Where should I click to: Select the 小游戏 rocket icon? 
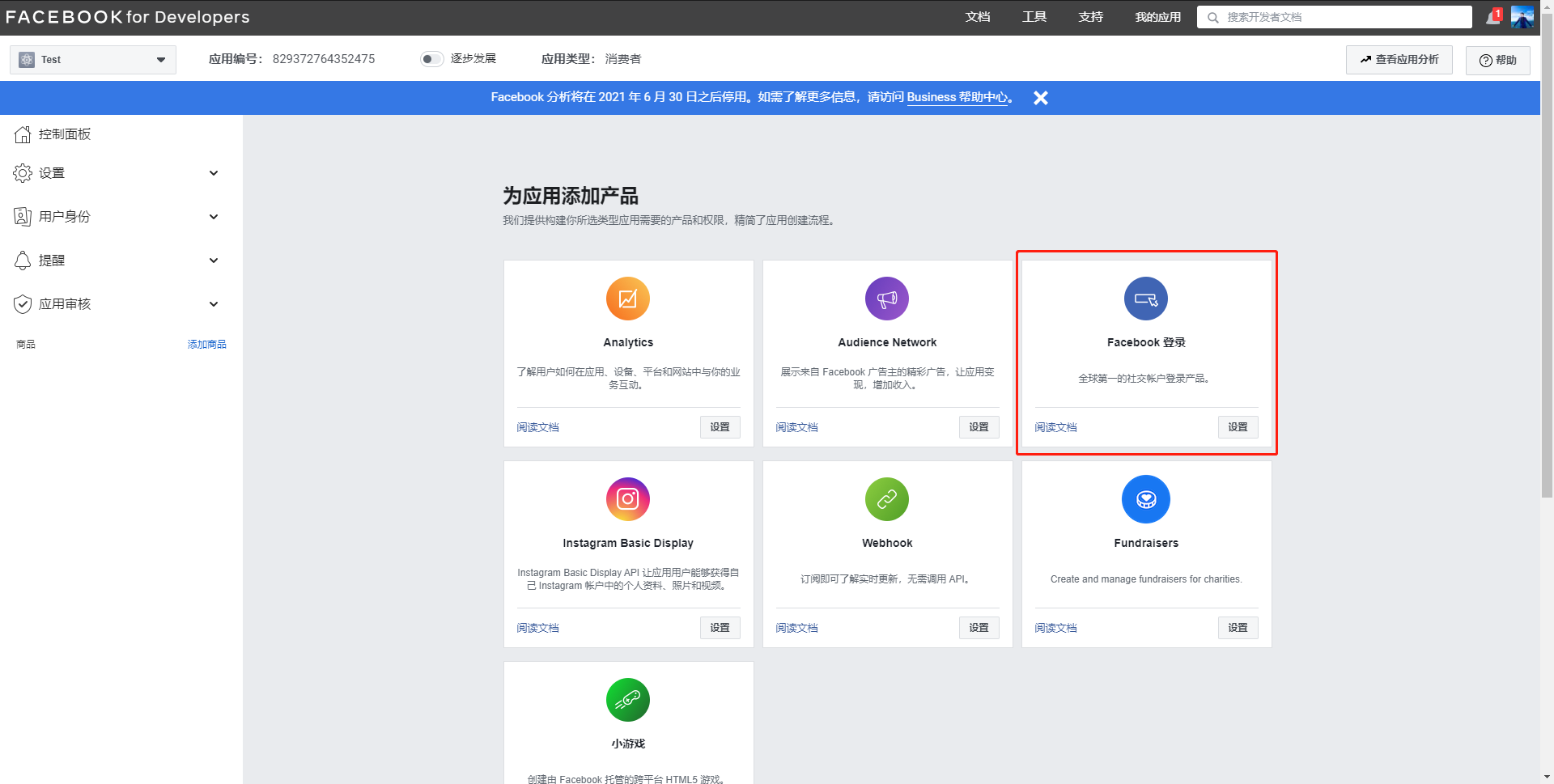tap(628, 700)
